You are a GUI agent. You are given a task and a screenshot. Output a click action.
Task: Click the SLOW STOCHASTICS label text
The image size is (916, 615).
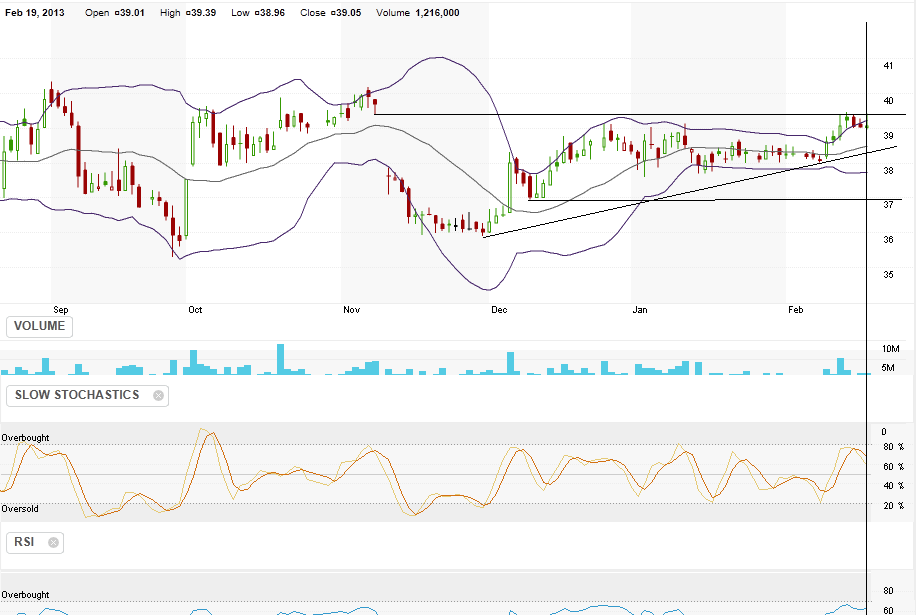77,395
